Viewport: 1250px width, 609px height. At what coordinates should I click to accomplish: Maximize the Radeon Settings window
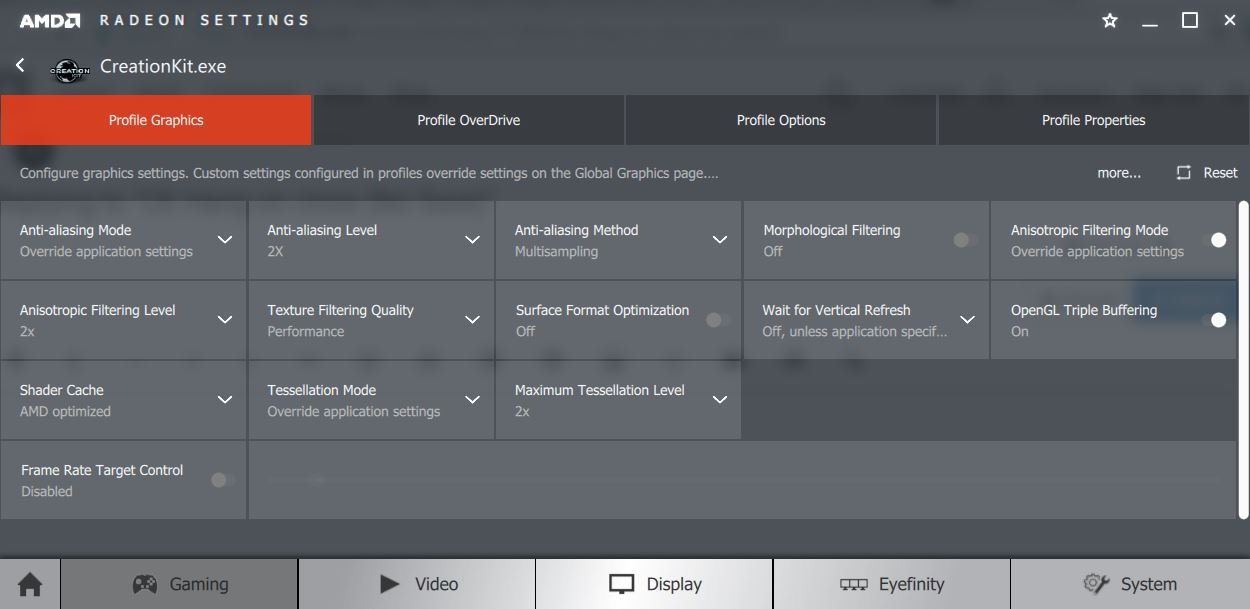(x=1190, y=20)
